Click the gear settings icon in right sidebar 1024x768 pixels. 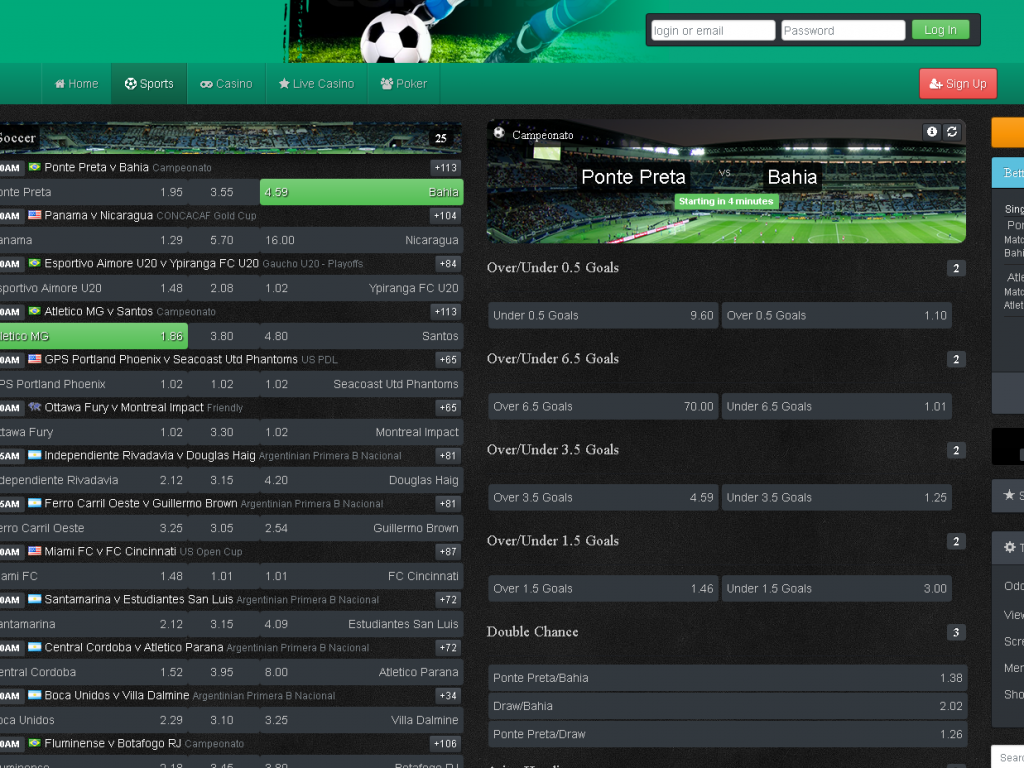pyautogui.click(x=1010, y=547)
